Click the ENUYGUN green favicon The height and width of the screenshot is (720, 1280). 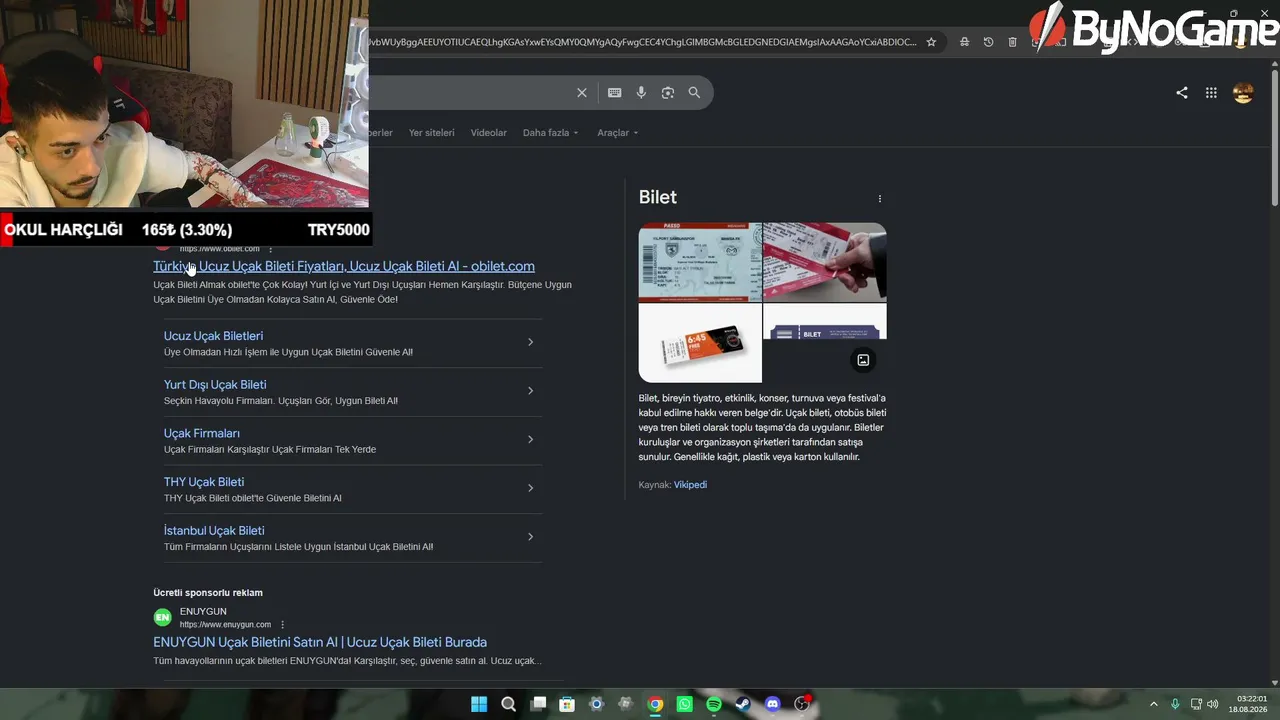pyautogui.click(x=162, y=618)
